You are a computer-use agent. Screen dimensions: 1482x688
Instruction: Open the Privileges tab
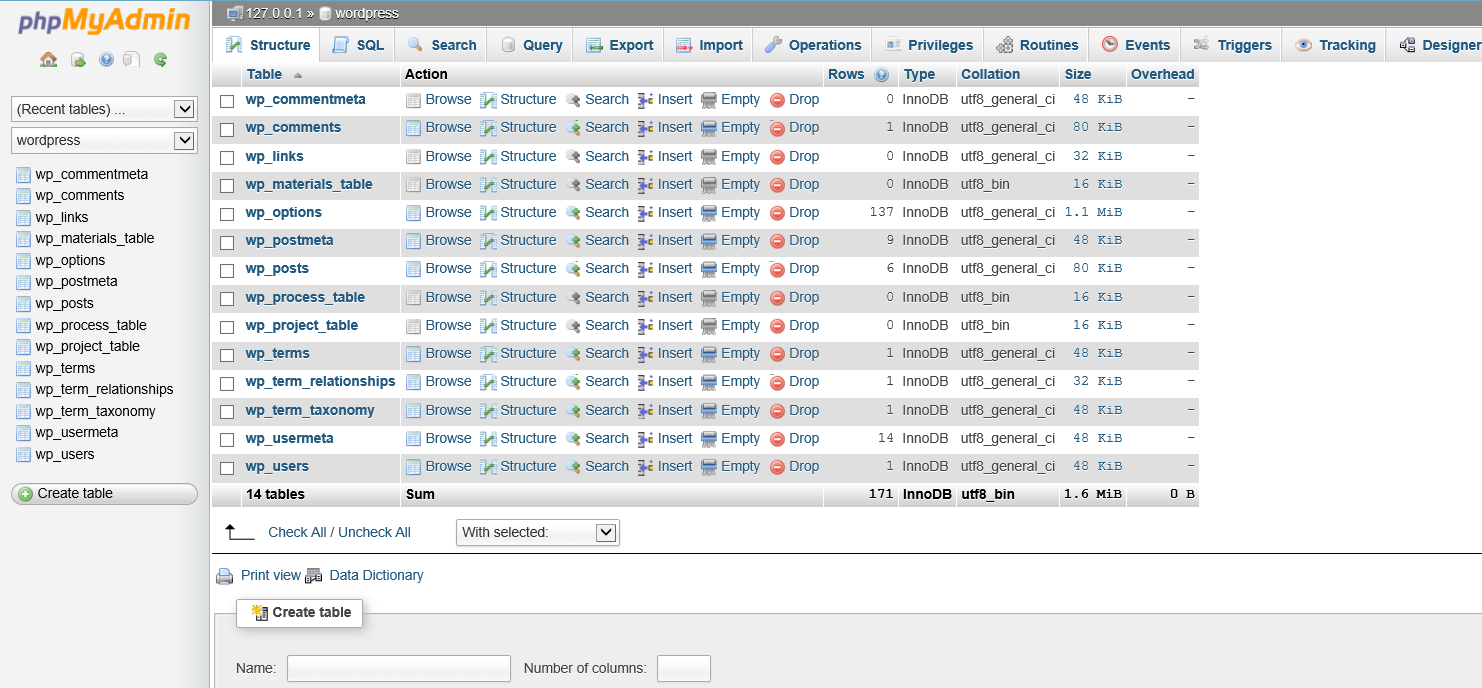[928, 45]
